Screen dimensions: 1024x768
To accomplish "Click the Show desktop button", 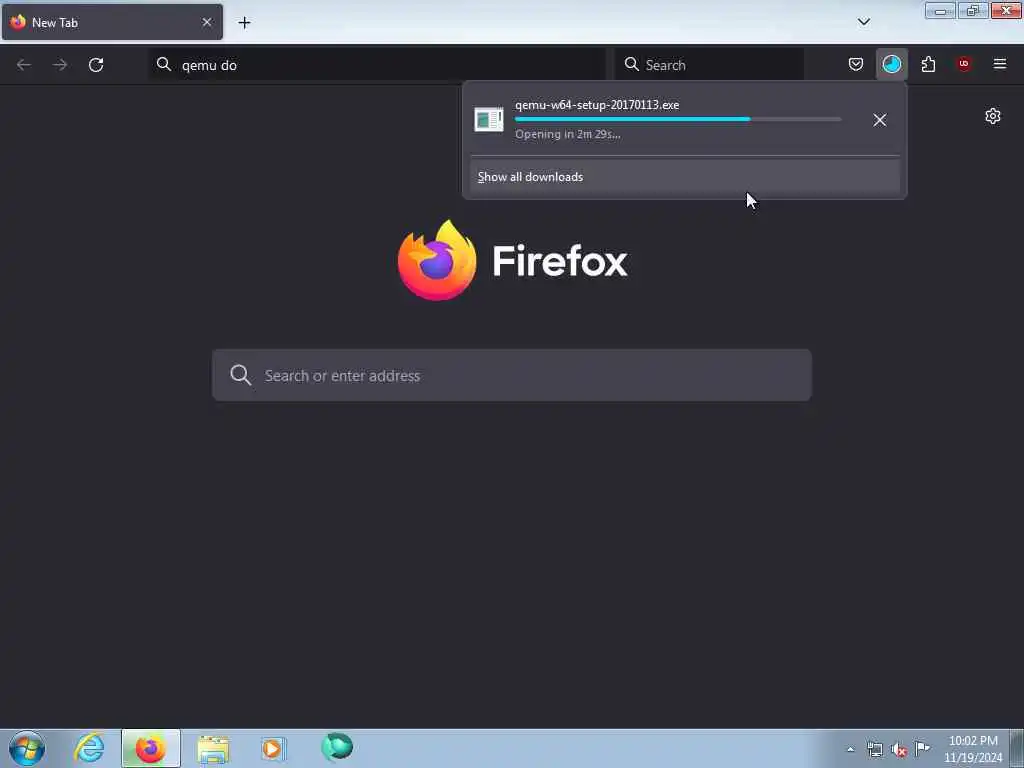I will pyautogui.click(x=1017, y=749).
